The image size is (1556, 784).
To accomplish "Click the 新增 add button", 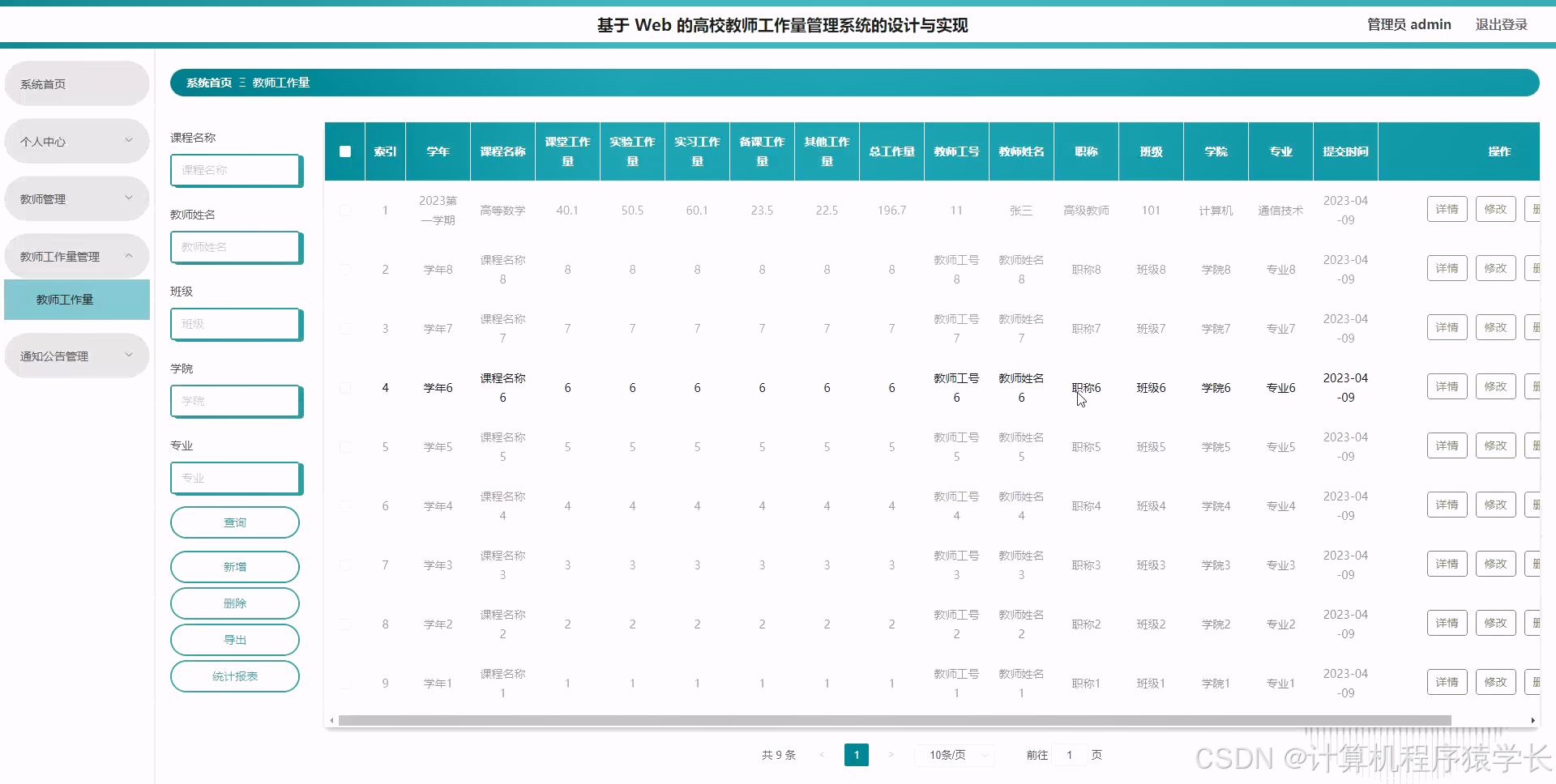I will click(234, 566).
